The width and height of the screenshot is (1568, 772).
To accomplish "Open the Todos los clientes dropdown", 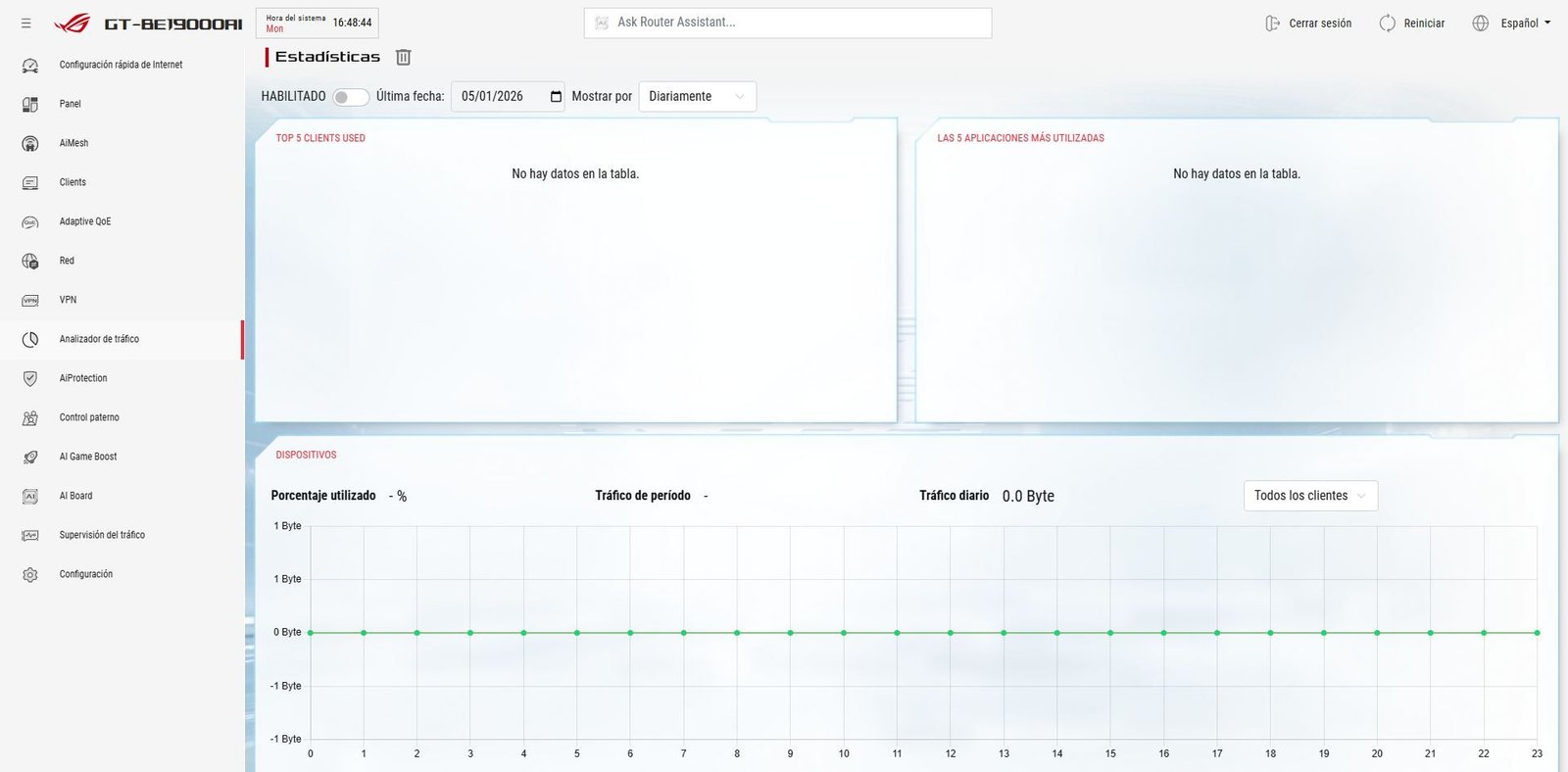I will point(1309,496).
